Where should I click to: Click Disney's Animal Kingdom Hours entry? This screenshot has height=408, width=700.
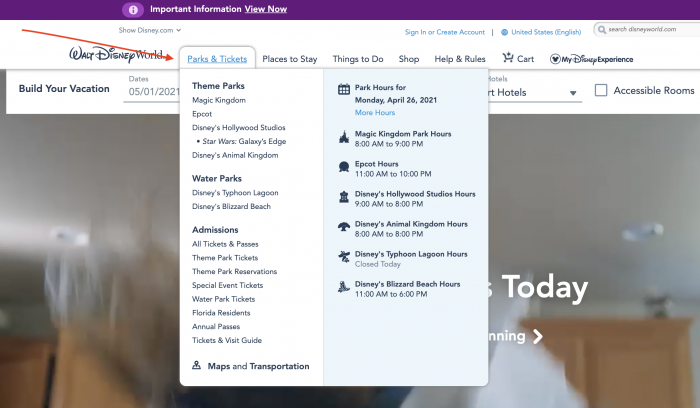click(x=411, y=229)
